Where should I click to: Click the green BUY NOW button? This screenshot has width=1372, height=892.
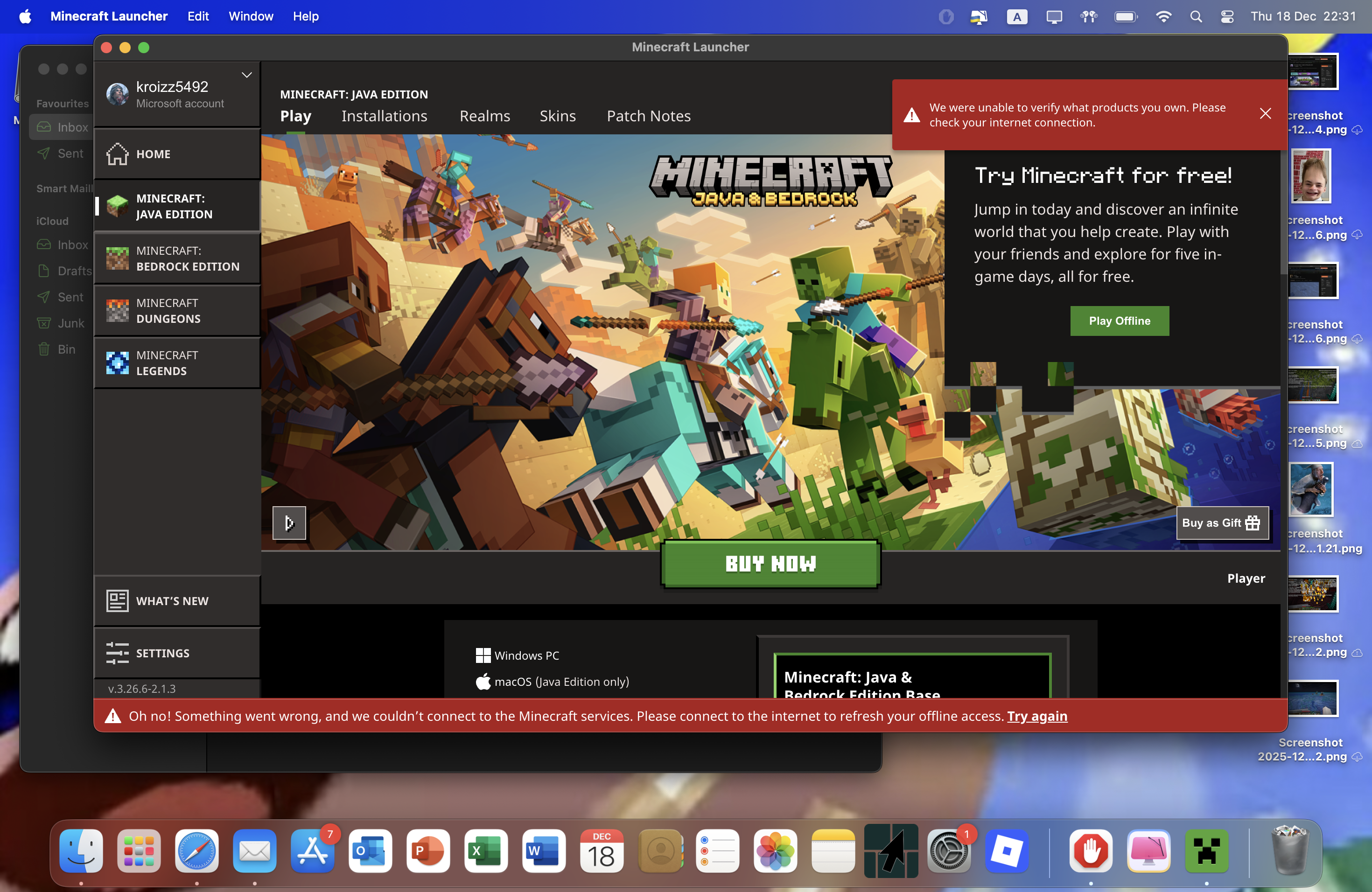point(770,564)
